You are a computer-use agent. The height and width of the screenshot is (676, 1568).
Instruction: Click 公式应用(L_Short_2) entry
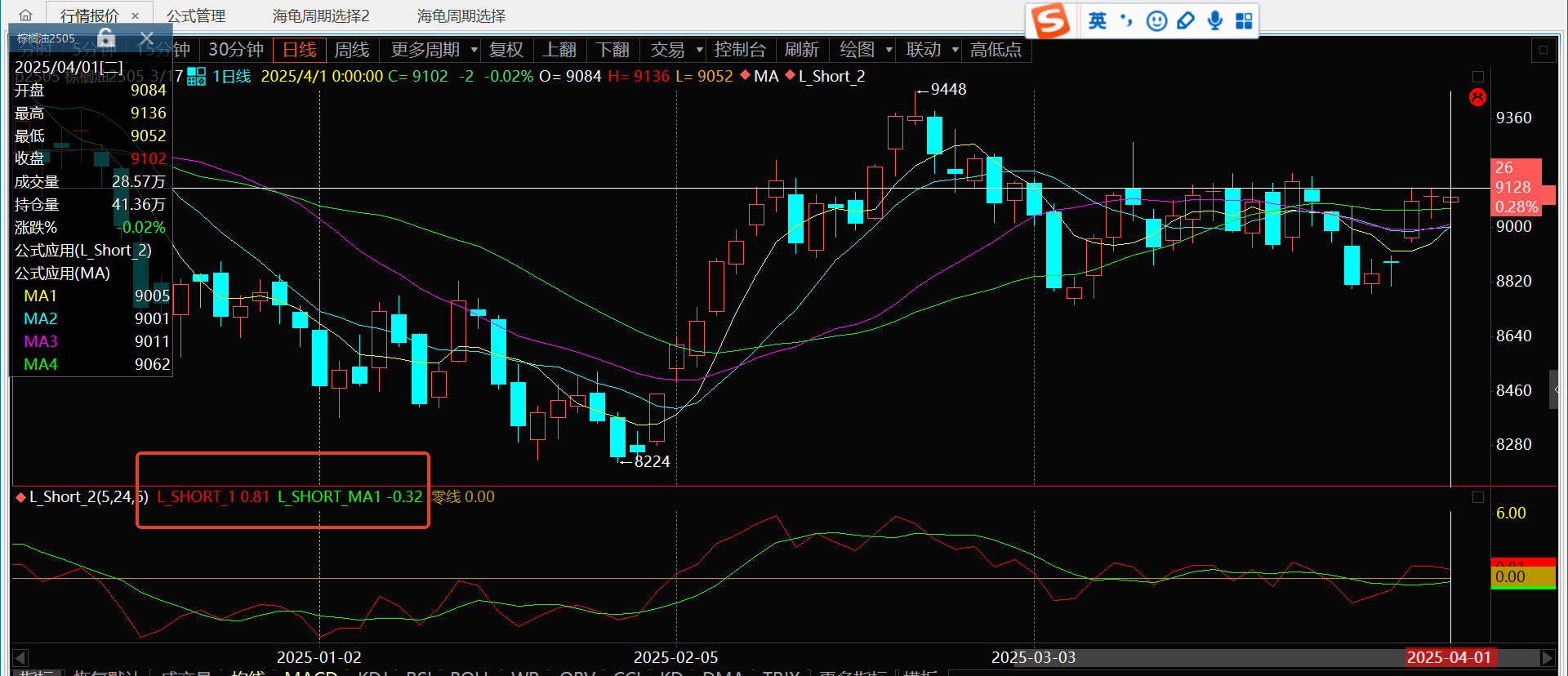pyautogui.click(x=83, y=250)
